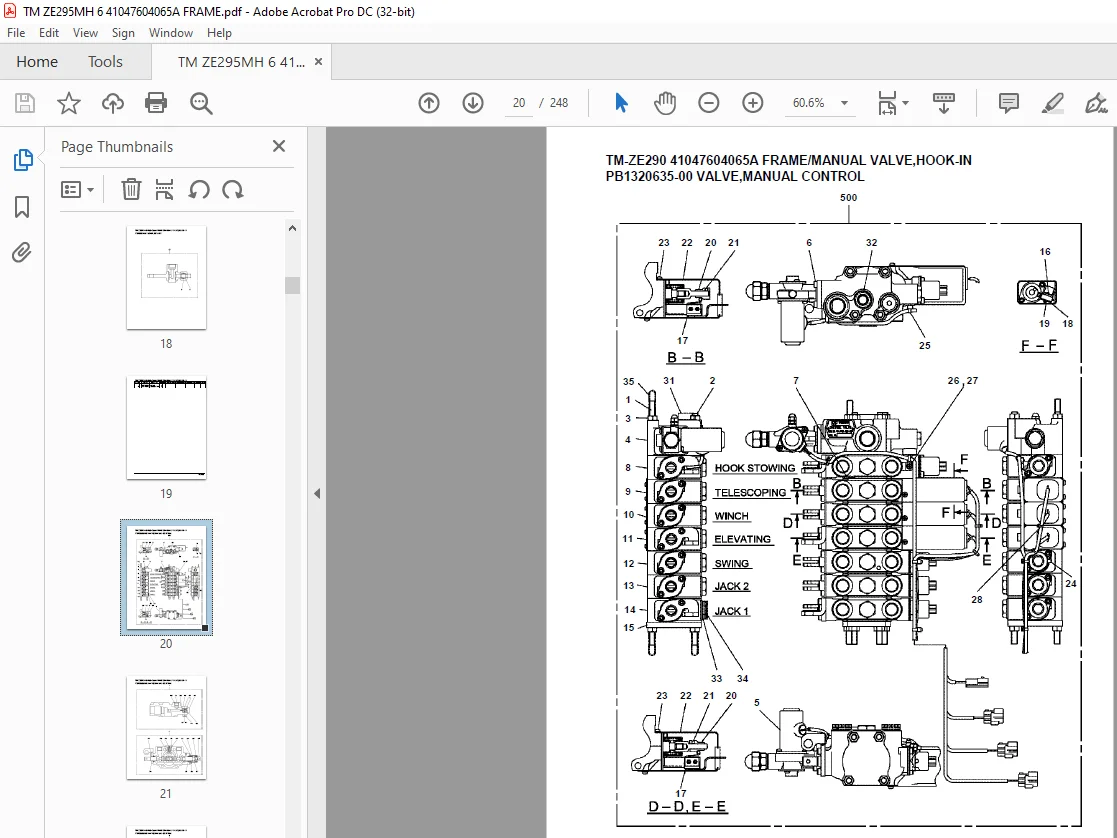Viewport: 1117px width, 838px height.
Task: Open the Fill & Sign pen tool
Action: 1096,103
